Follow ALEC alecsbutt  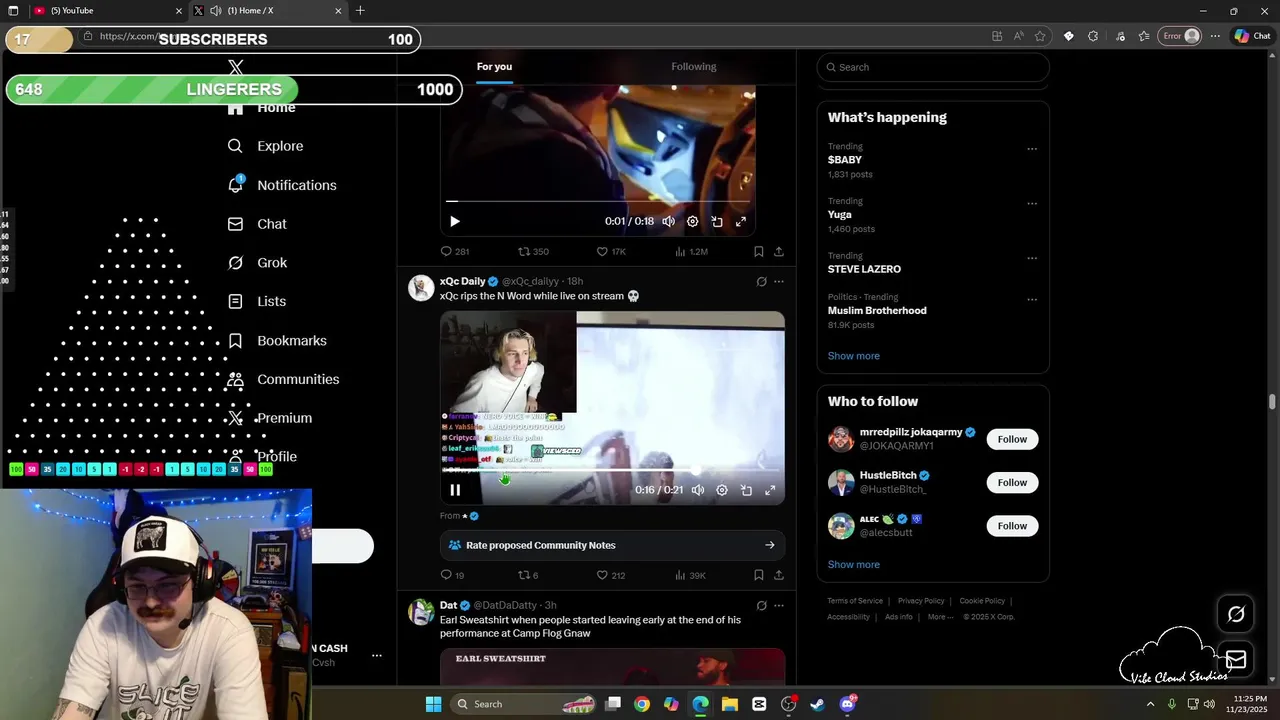1012,526
